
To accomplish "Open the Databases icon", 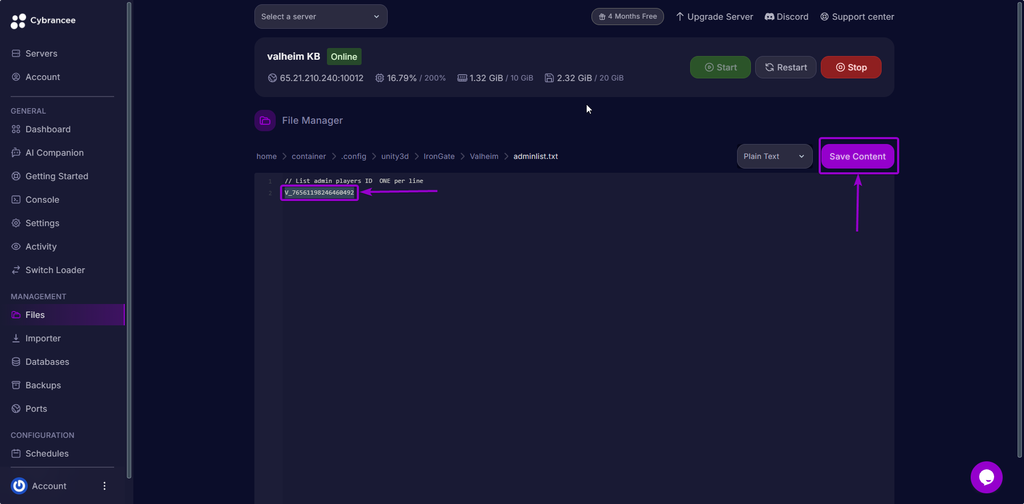I will tap(16, 362).
